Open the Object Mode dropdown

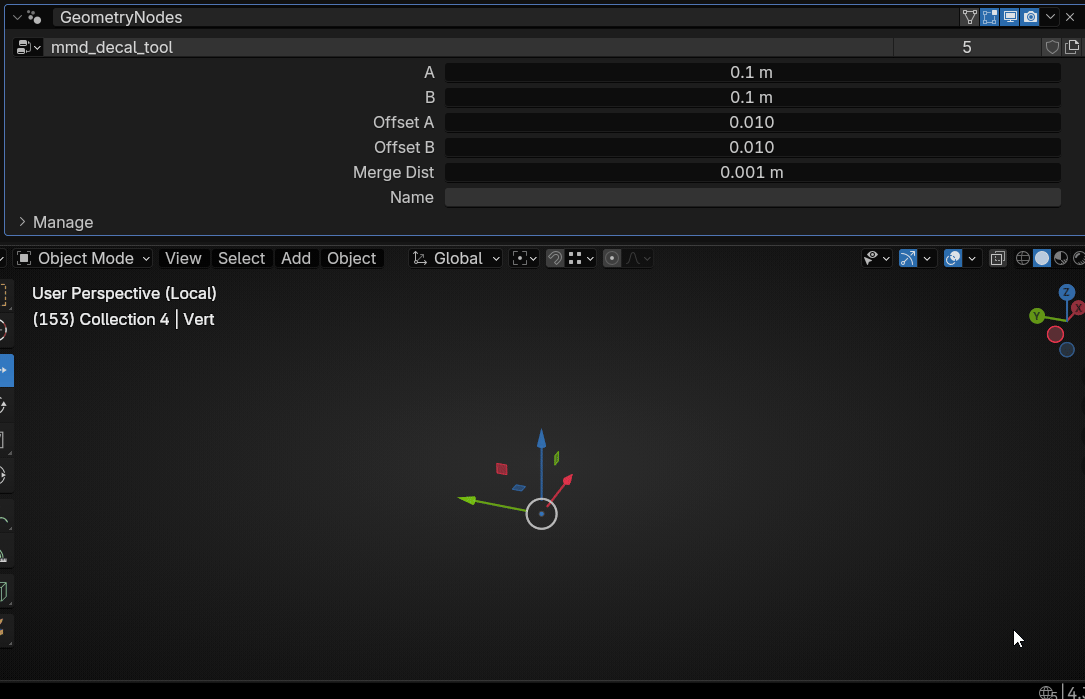click(84, 258)
